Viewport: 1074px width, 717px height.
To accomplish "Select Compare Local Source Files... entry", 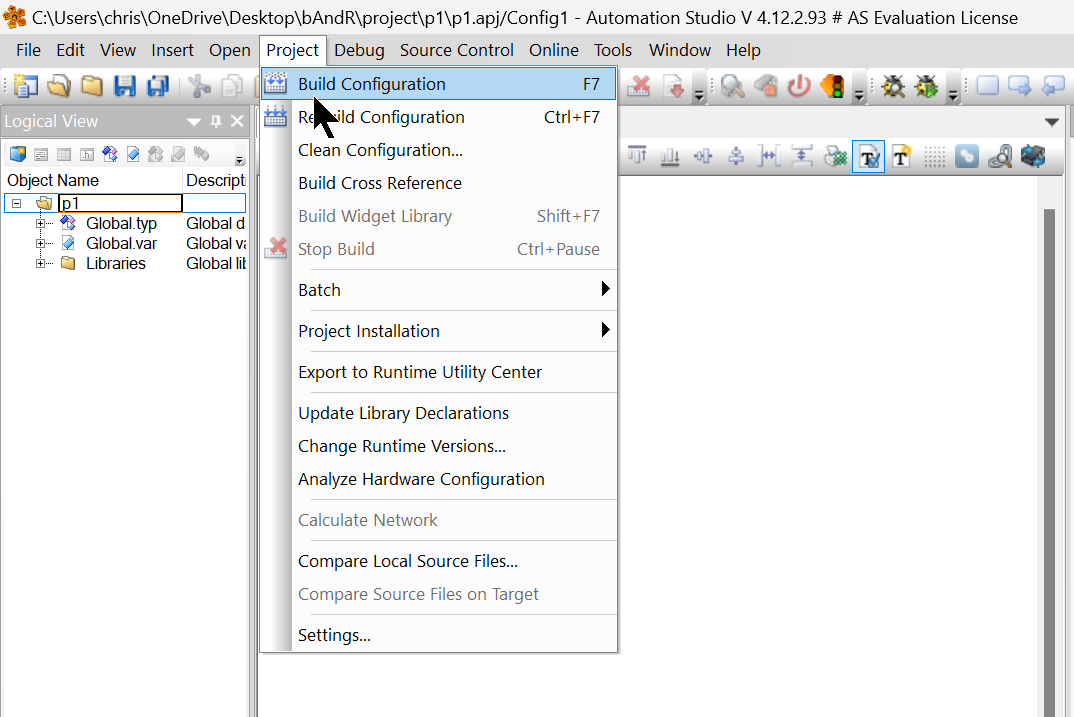I will click(438, 561).
